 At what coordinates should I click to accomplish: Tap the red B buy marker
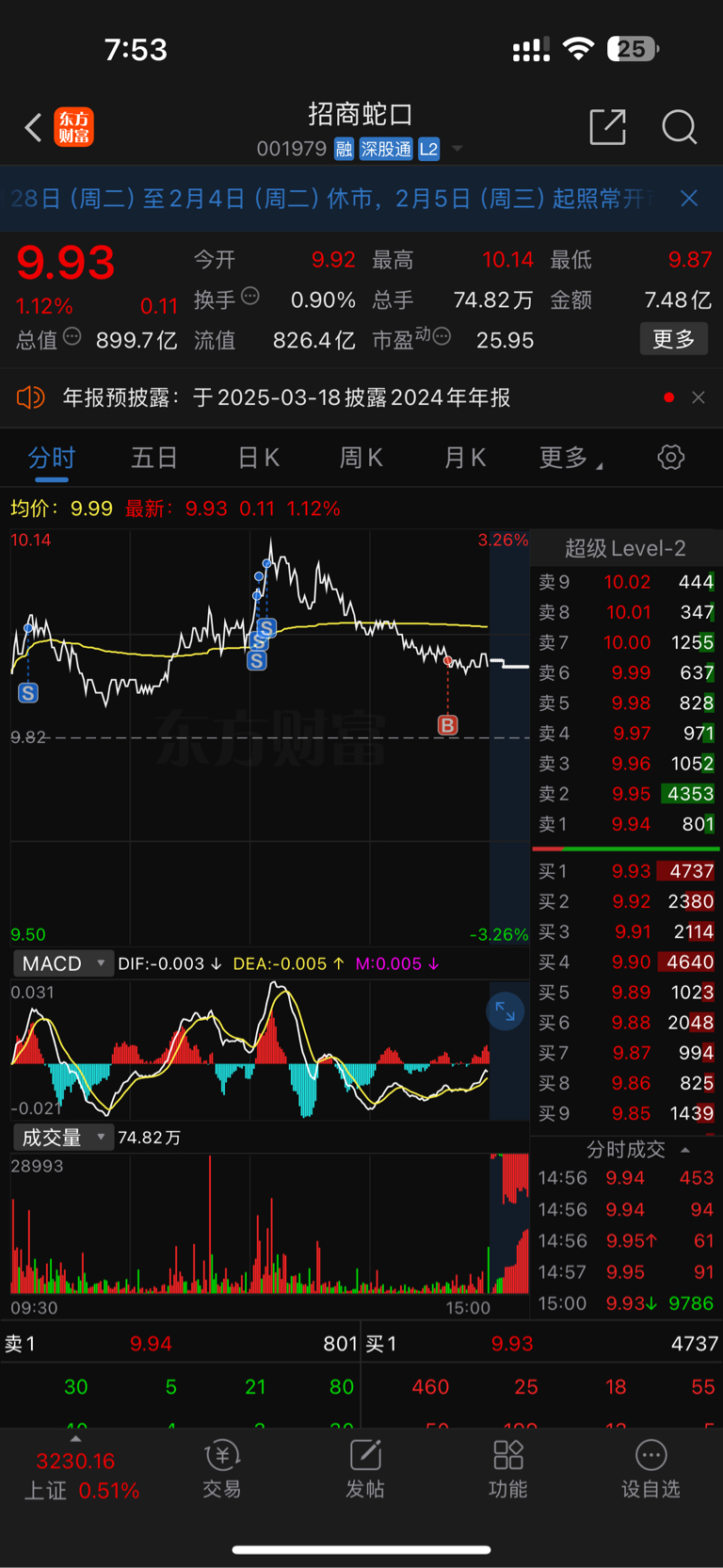point(447,724)
